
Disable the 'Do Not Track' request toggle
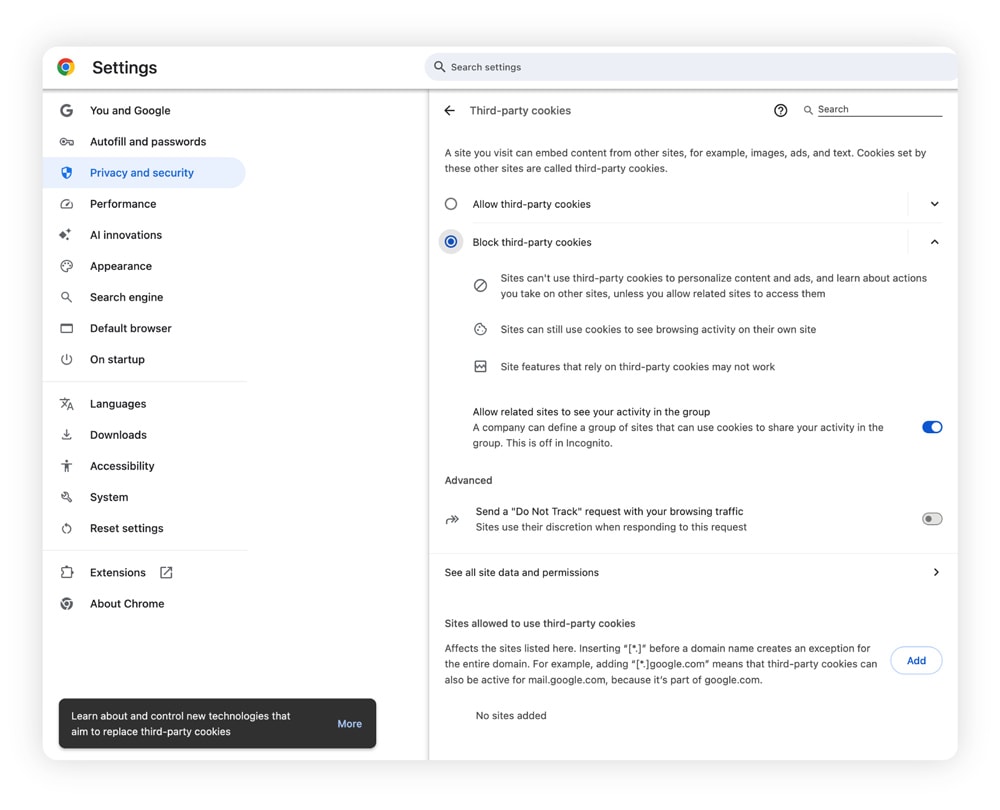click(x=931, y=518)
